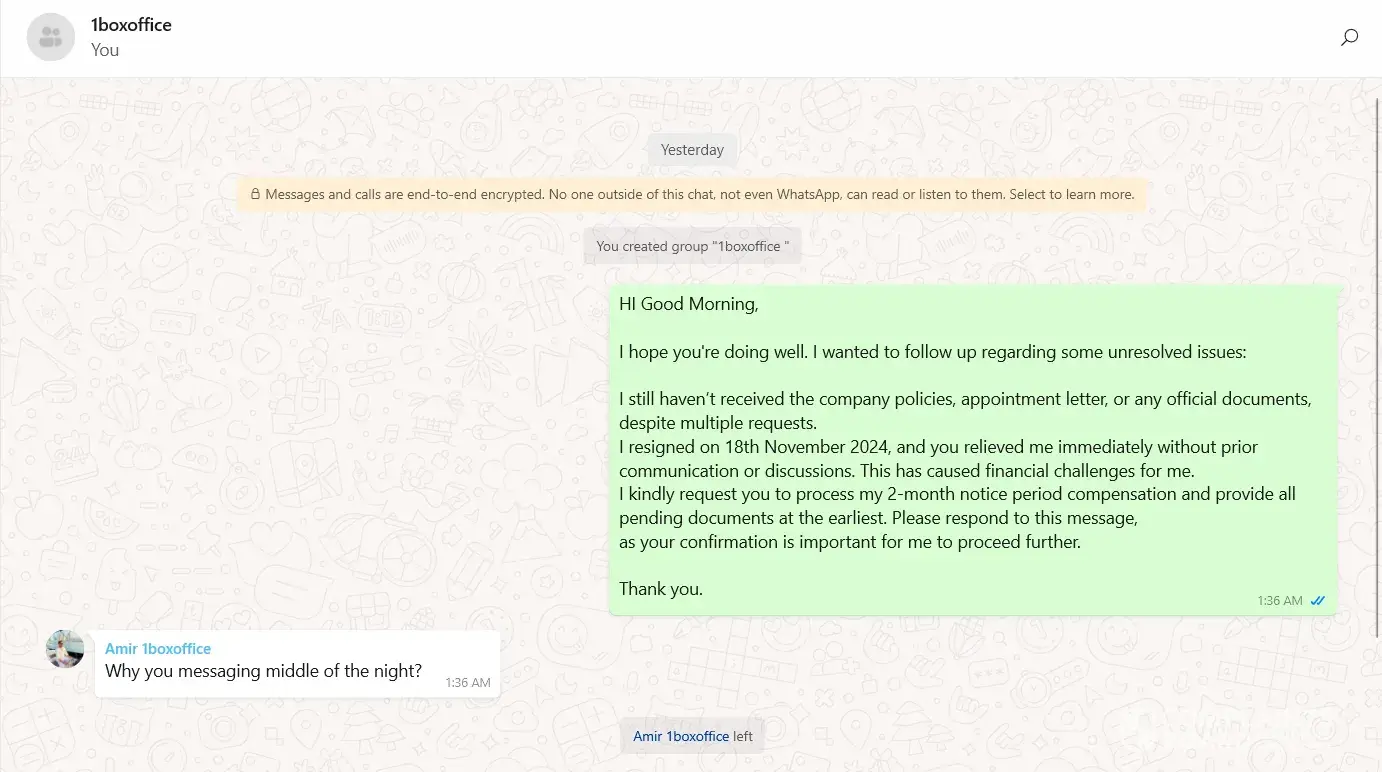Open sender name "Amir 1boxoffice" above his reply
This screenshot has width=1382, height=772.
coord(158,648)
